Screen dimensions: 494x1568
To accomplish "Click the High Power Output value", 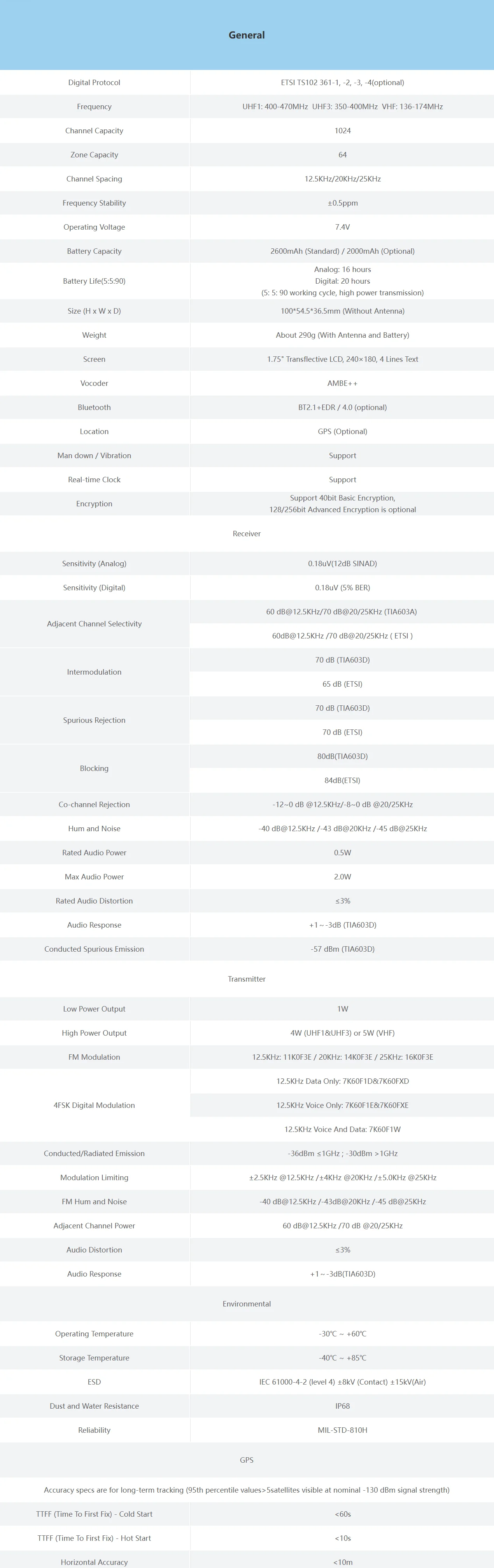I will [342, 1033].
